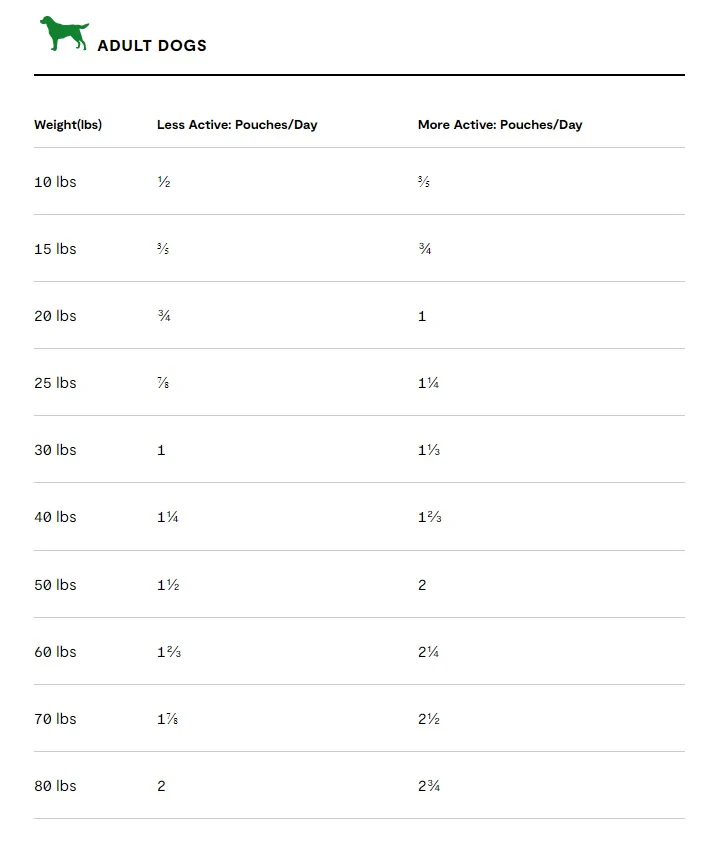Click the Weight(lbs) column header
The image size is (718, 844).
click(x=68, y=125)
